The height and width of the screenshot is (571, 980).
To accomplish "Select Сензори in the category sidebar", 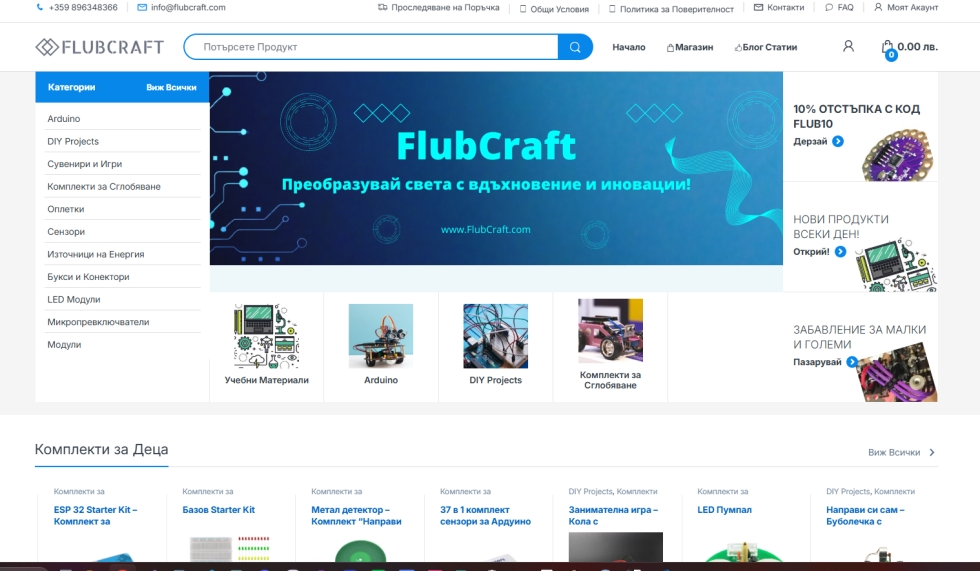I will point(66,232).
